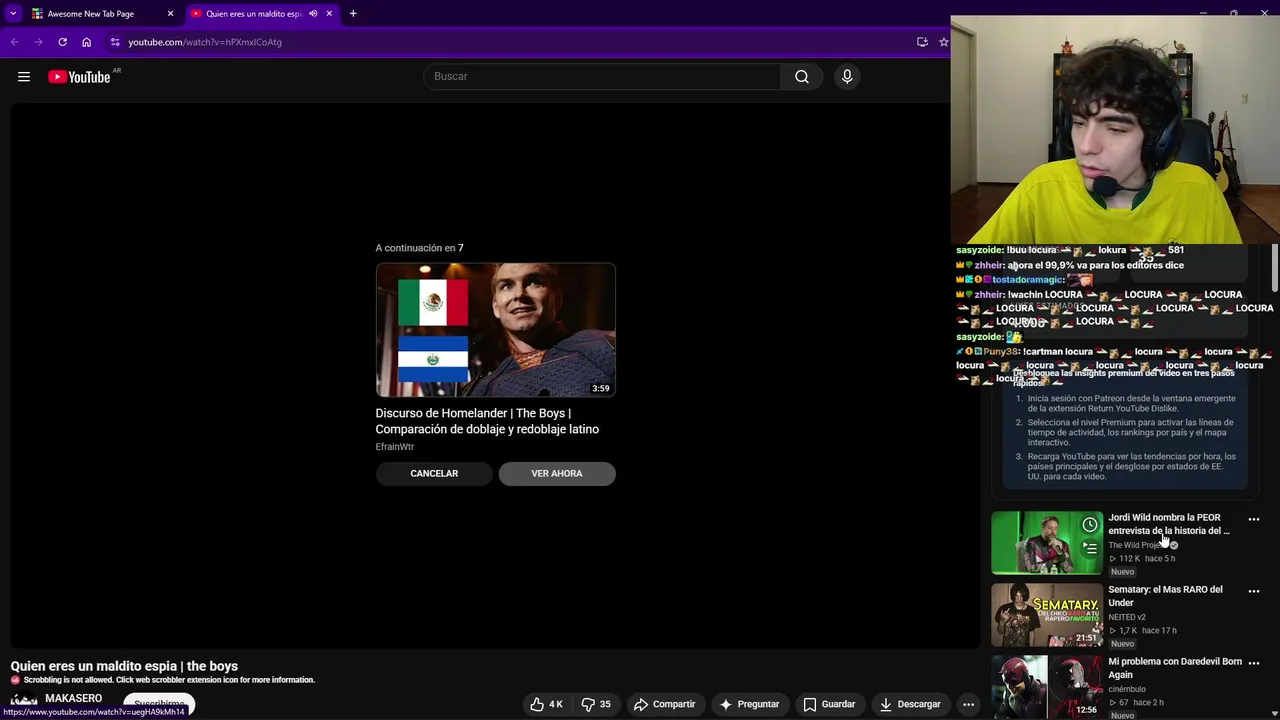Open the YouTube hamburger guide menu
Image resolution: width=1280 pixels, height=720 pixels.
click(24, 77)
